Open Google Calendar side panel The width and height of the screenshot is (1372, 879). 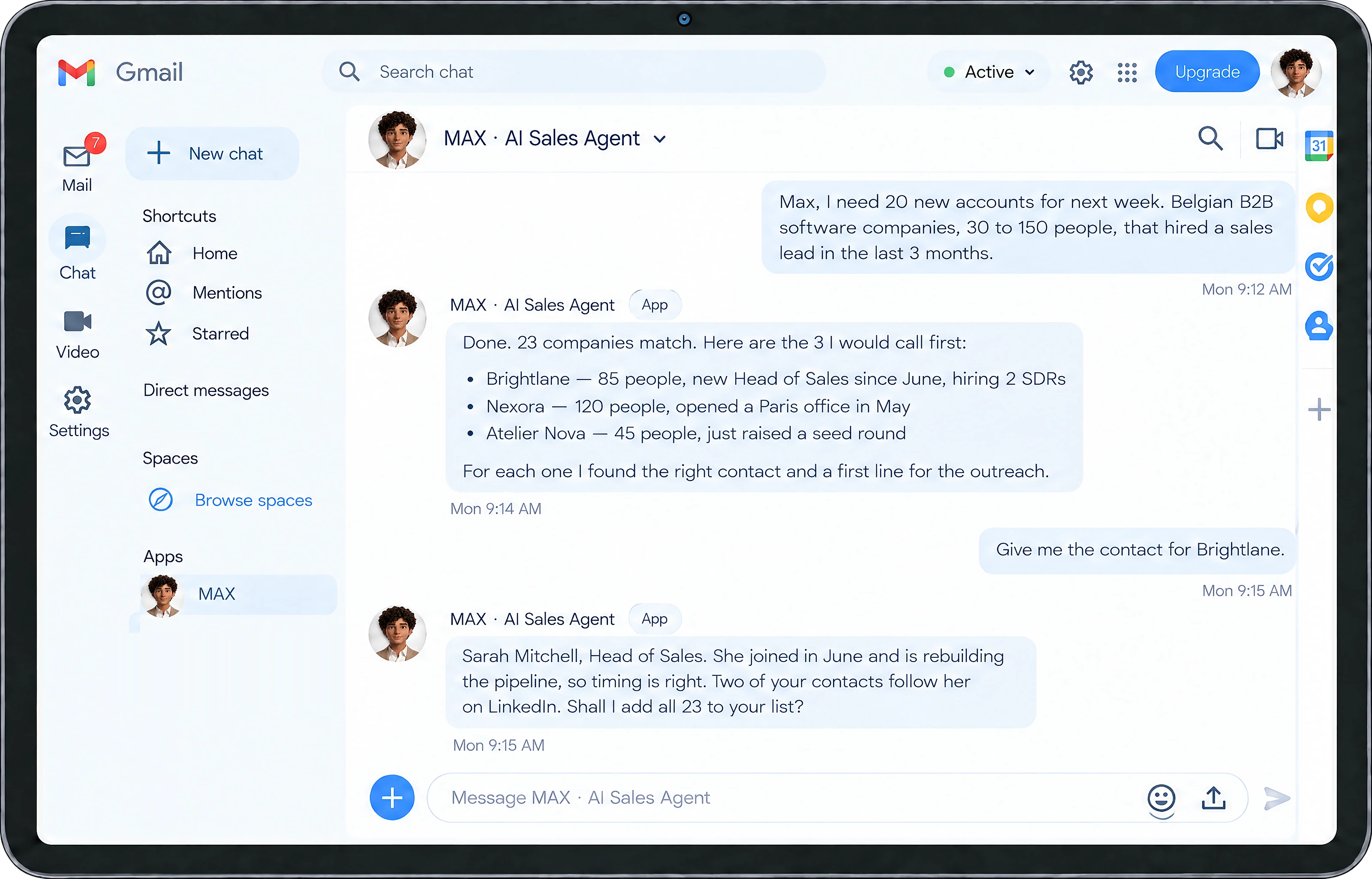click(x=1319, y=146)
